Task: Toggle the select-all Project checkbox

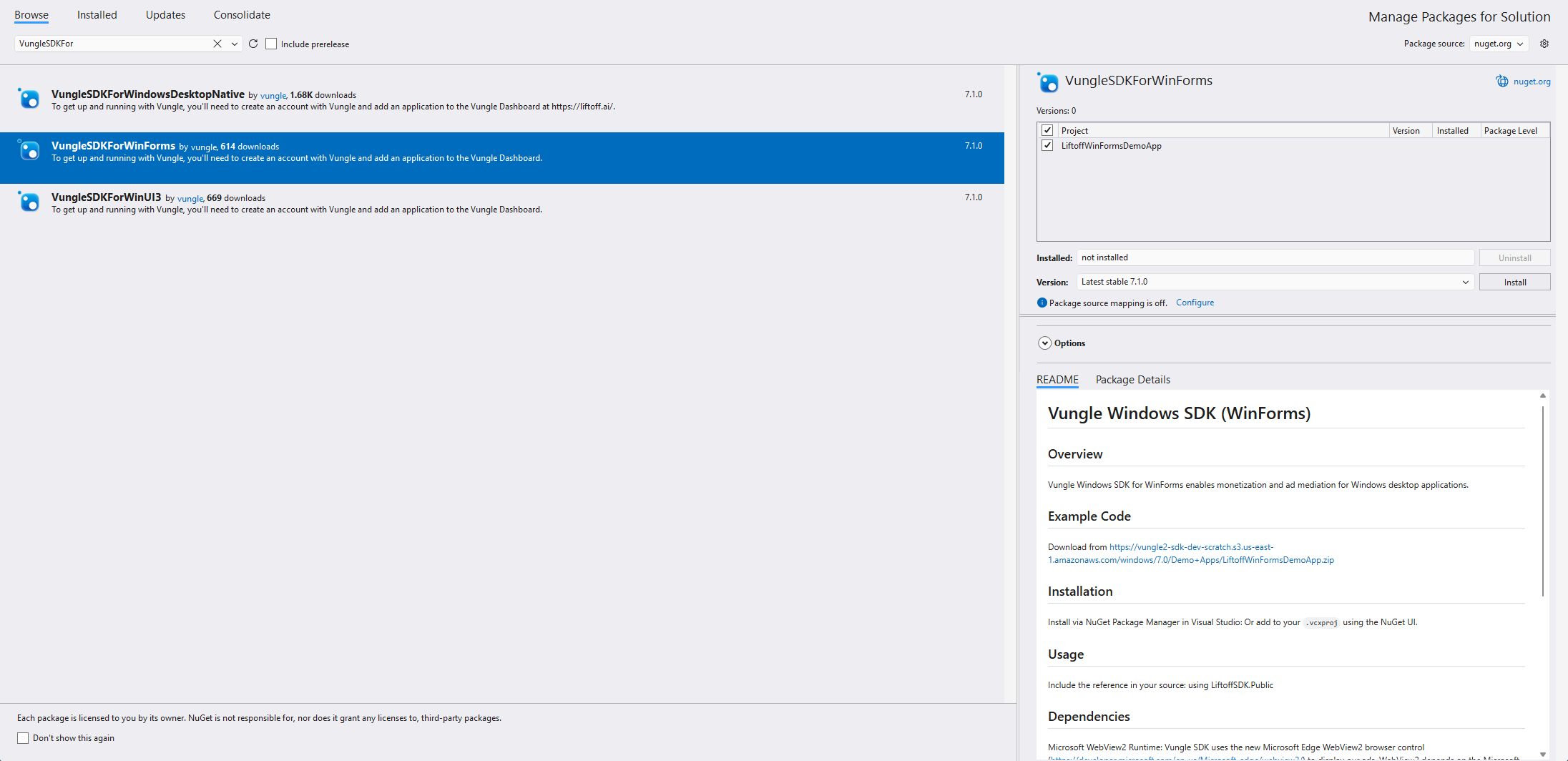Action: pyautogui.click(x=1047, y=130)
